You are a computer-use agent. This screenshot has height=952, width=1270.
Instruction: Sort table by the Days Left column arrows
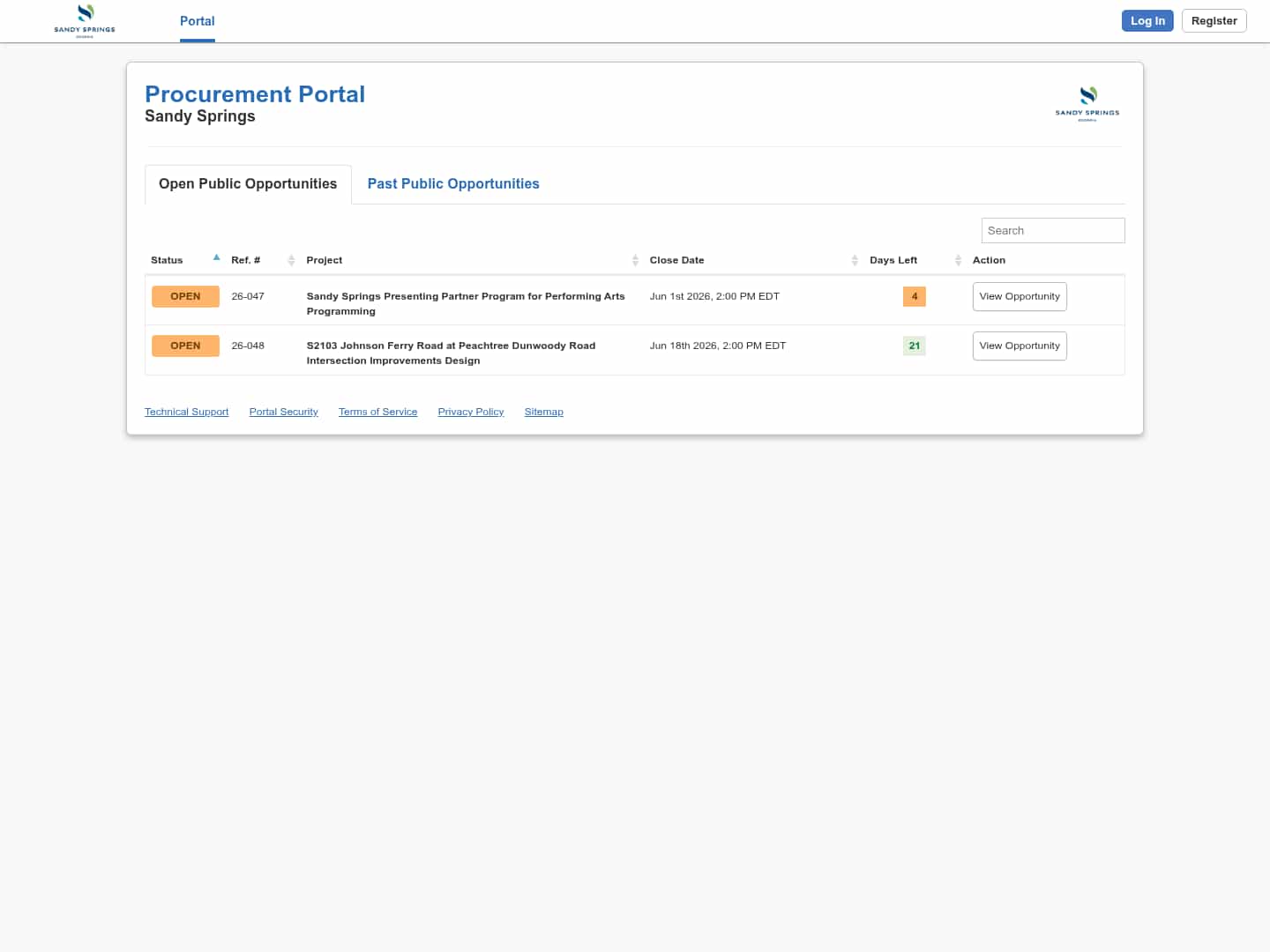pyautogui.click(x=958, y=260)
